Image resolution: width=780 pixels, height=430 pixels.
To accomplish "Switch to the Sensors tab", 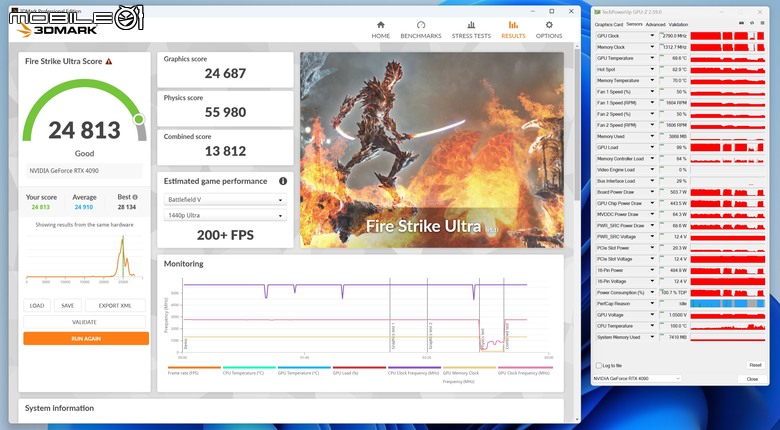I will [x=634, y=24].
